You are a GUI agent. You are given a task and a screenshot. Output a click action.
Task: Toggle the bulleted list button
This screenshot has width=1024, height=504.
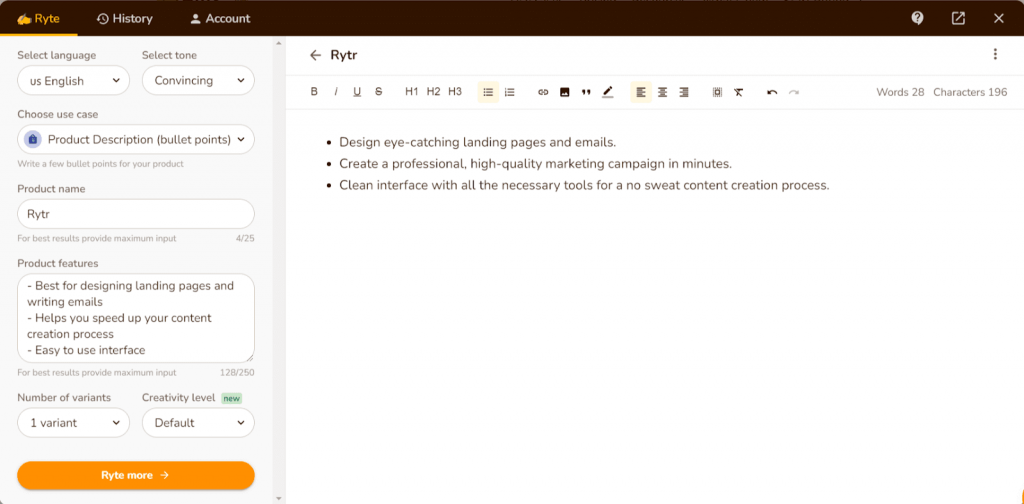tap(488, 92)
